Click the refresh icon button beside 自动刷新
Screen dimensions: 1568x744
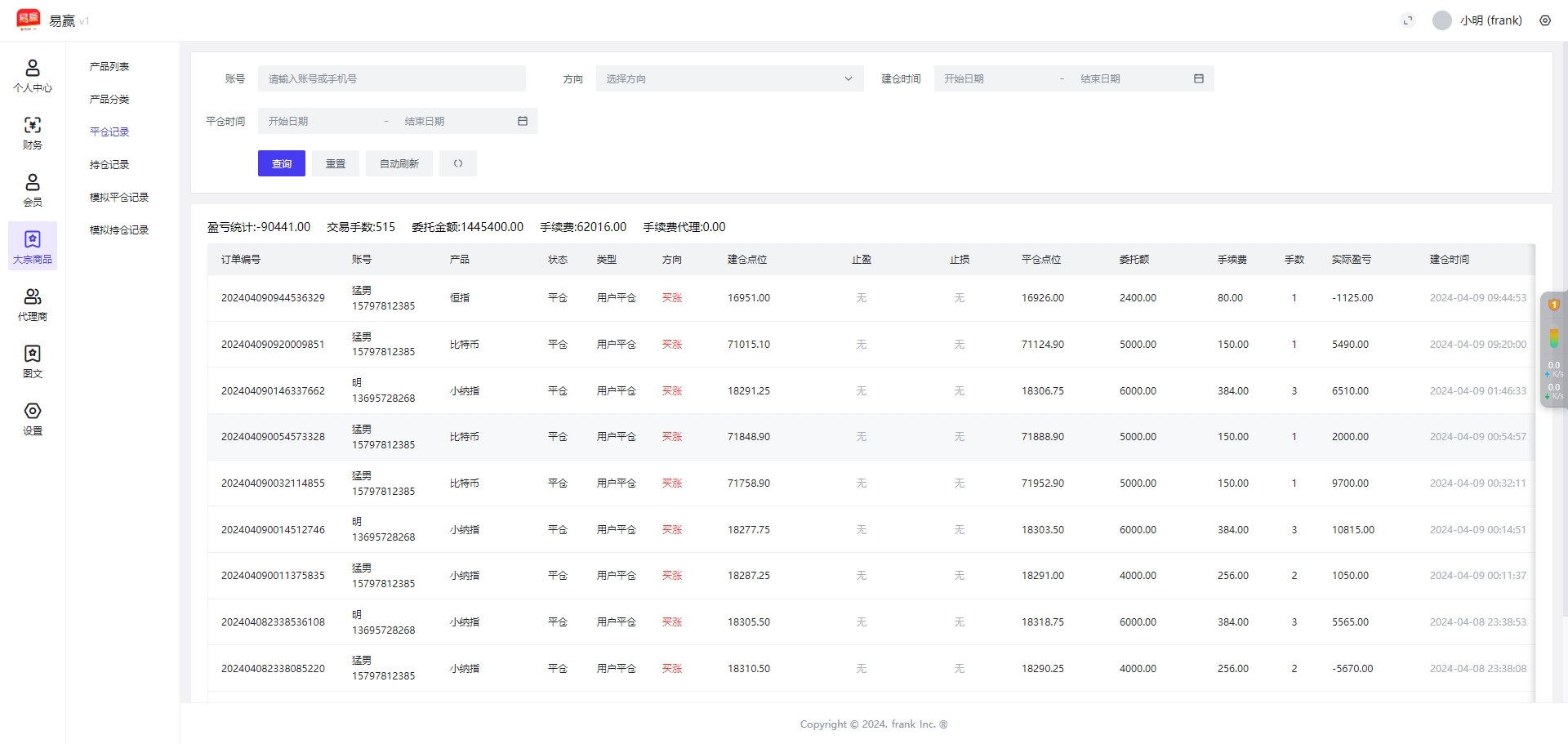[458, 163]
